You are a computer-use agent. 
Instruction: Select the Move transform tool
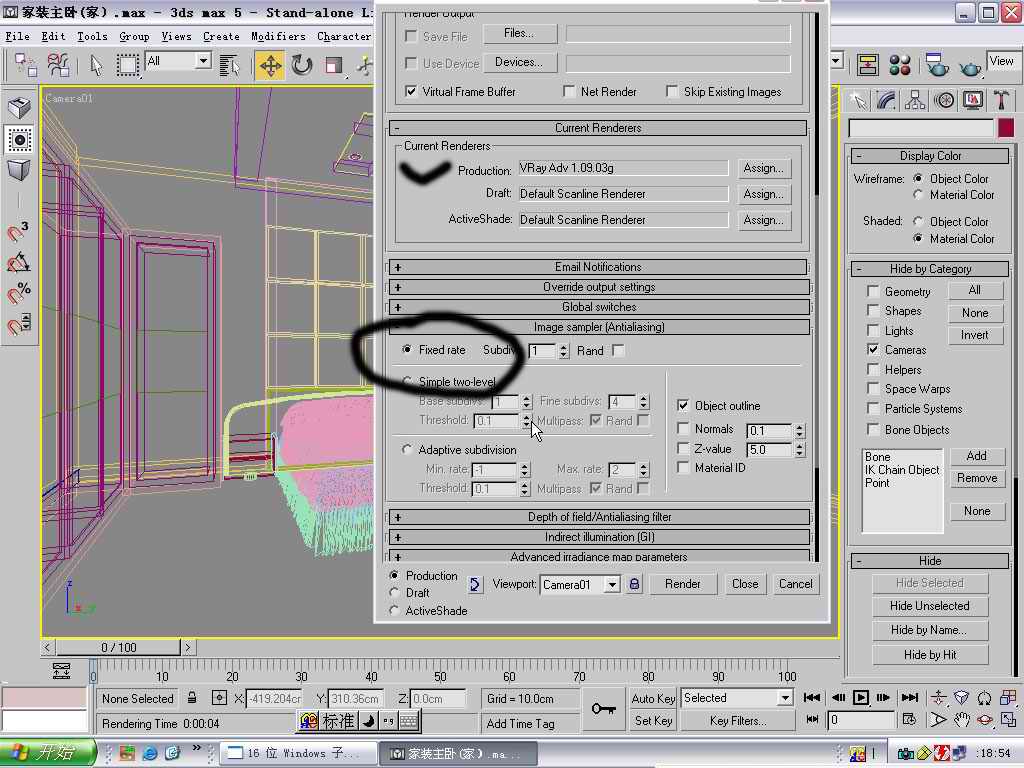click(269, 66)
